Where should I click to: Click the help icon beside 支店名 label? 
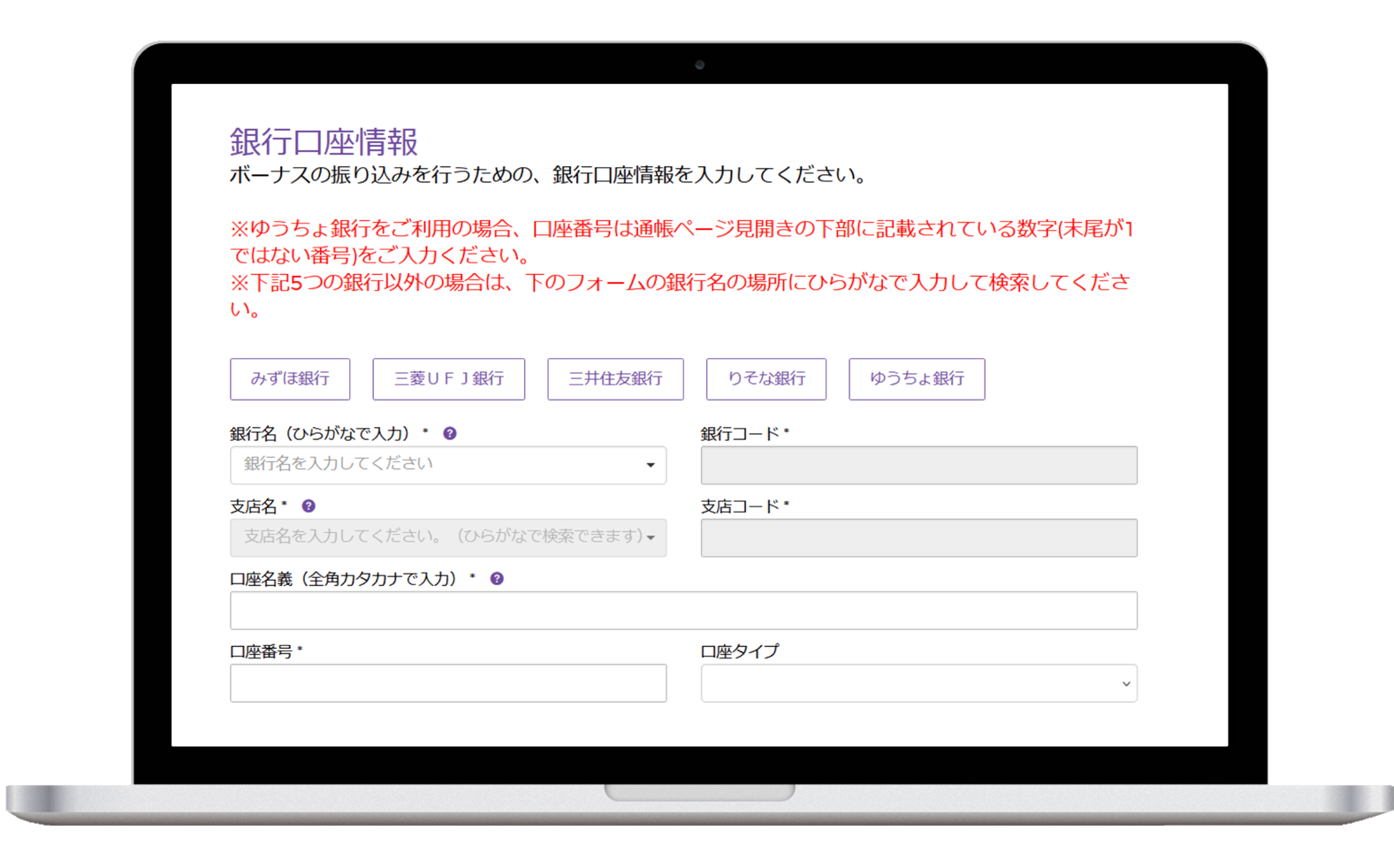[309, 506]
